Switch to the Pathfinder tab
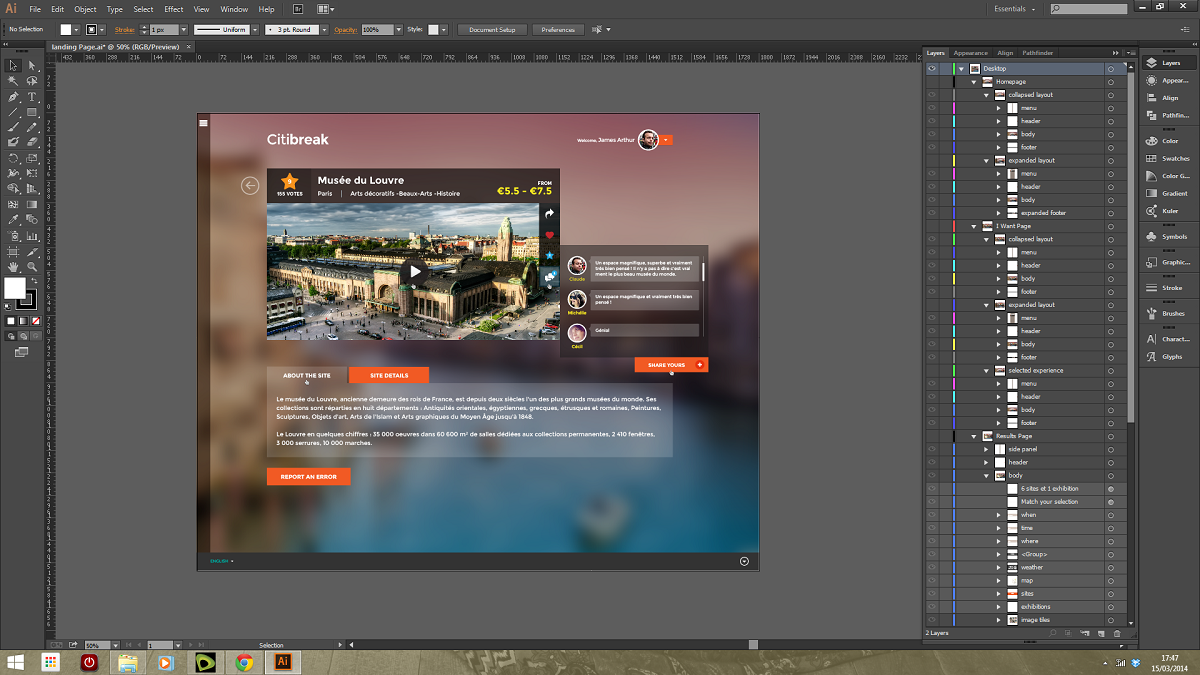Image resolution: width=1200 pixels, height=675 pixels. click(x=1037, y=53)
